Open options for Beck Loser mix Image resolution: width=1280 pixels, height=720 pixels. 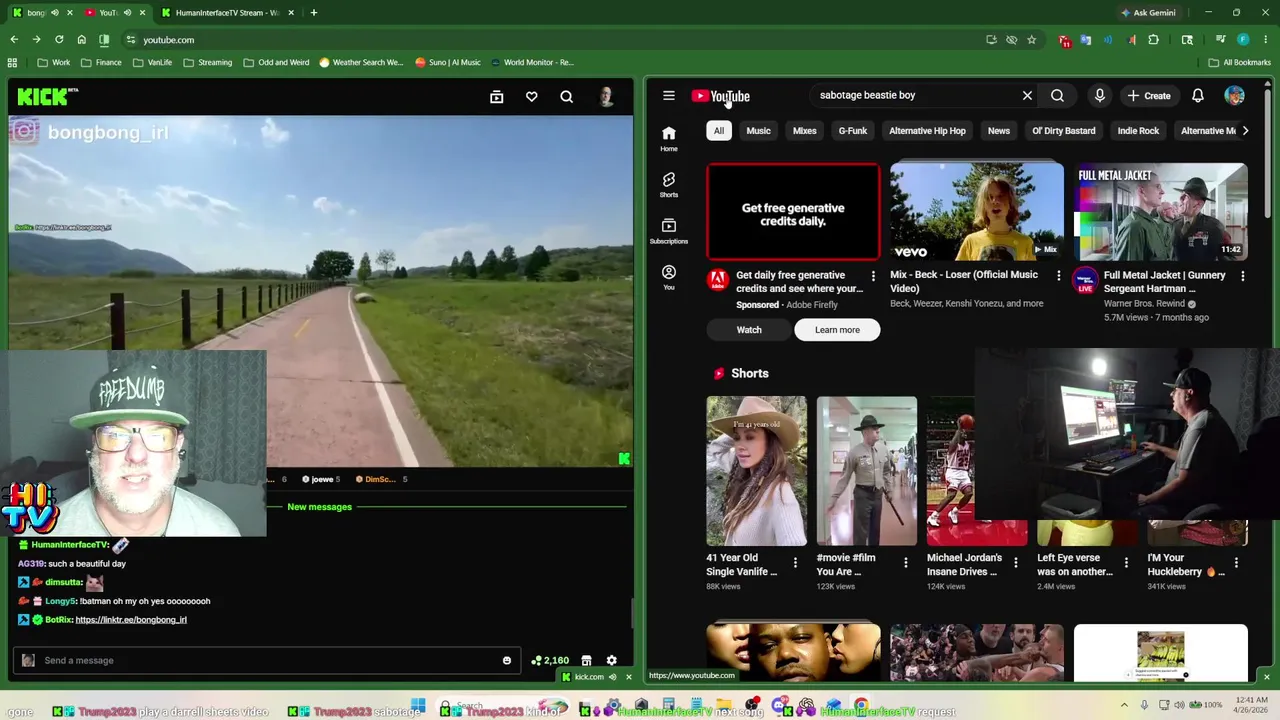[x=1059, y=276]
